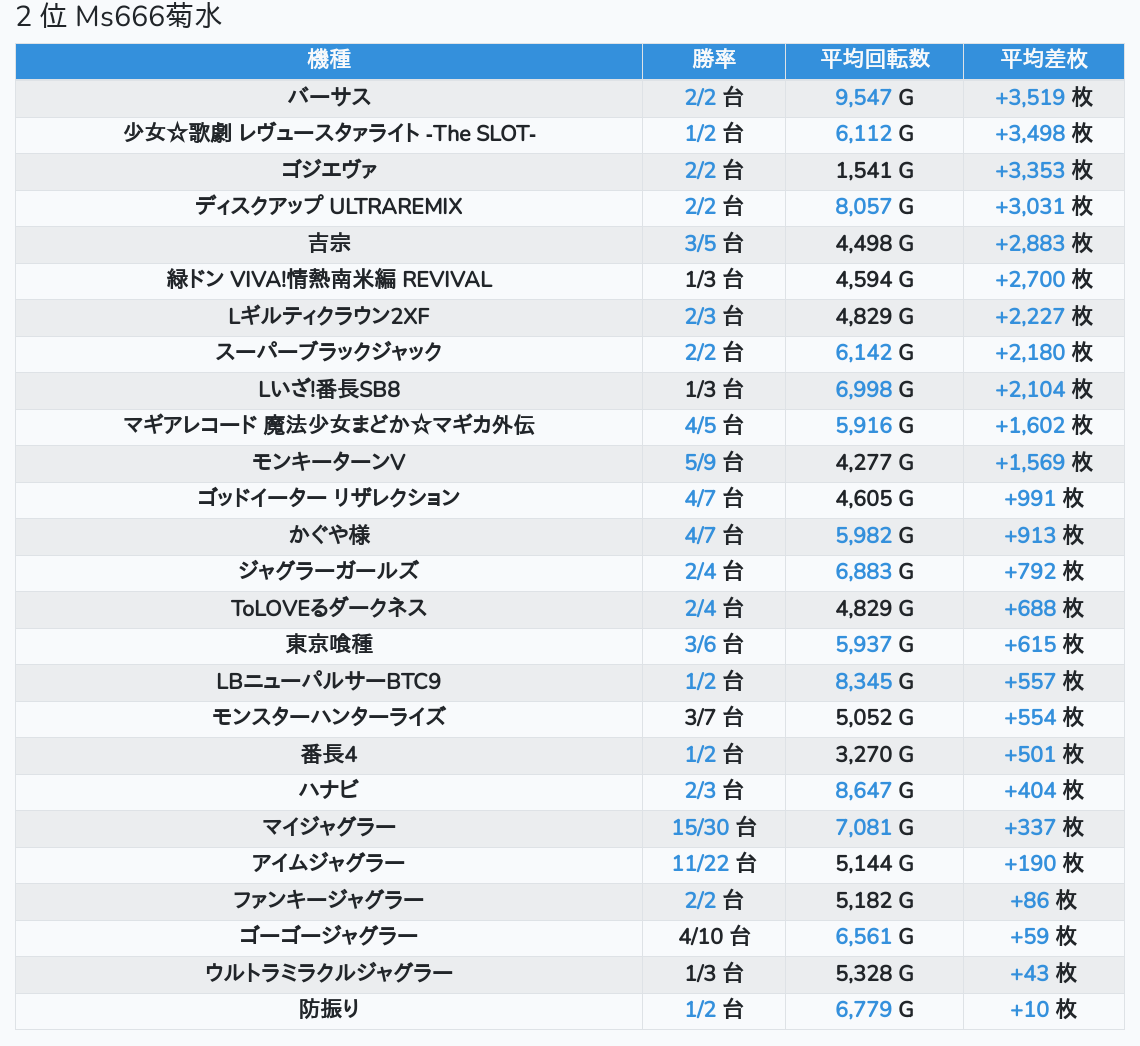This screenshot has height=1046, width=1140.
Task: Select LBニューパルサーBTC9 machine name
Action: coord(329,682)
